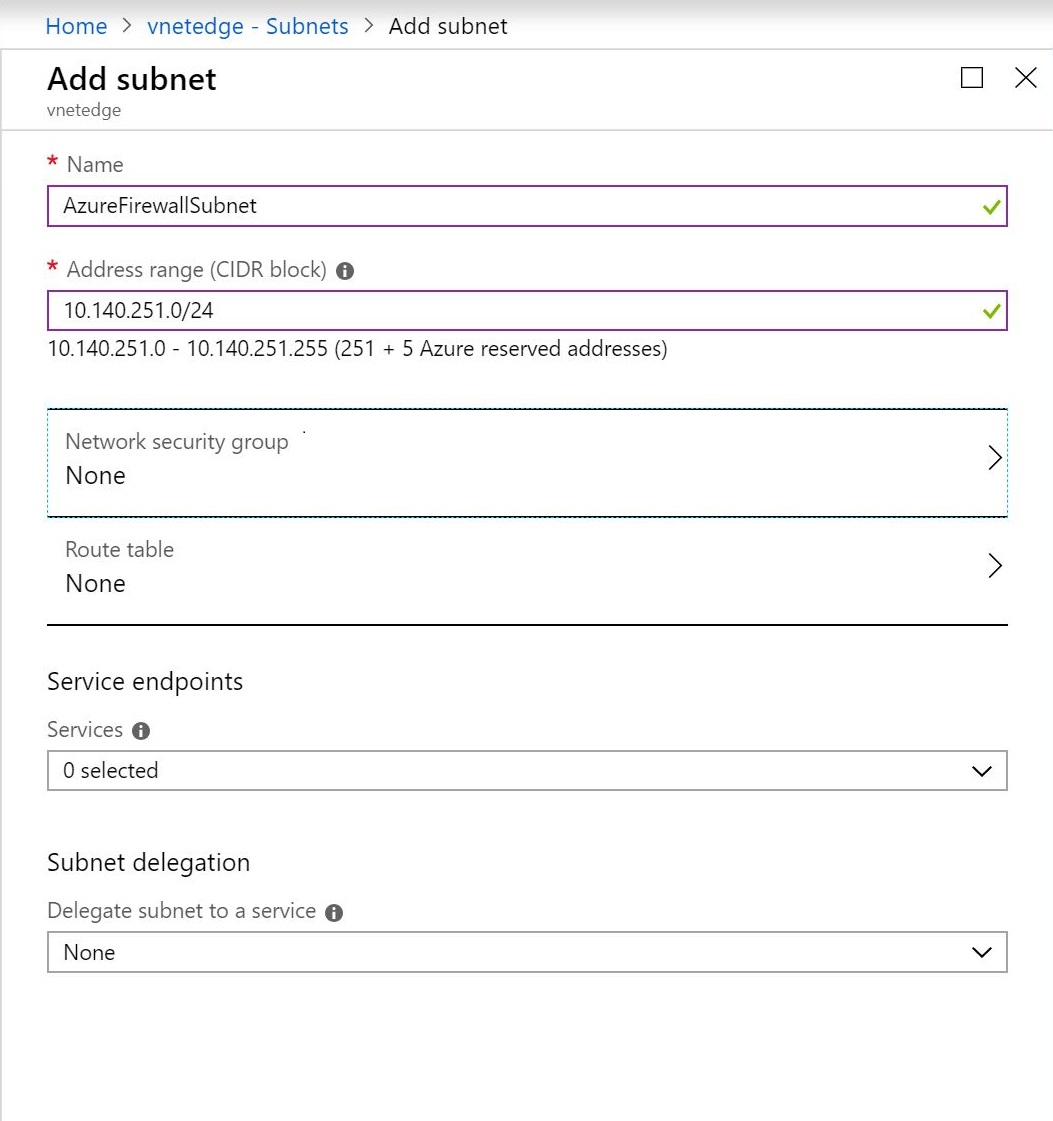Click green checkmark in Address range field
This screenshot has width=1053, height=1121.
(x=992, y=312)
